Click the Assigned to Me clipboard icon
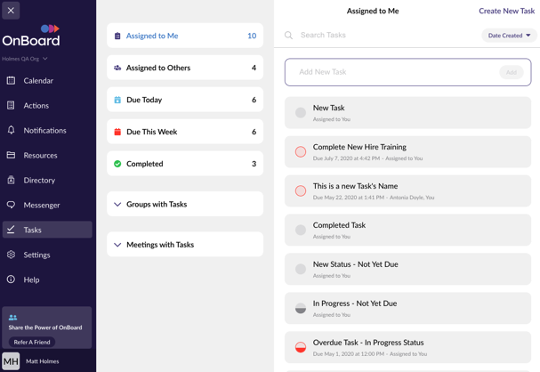The width and height of the screenshot is (540, 372). coord(117,36)
